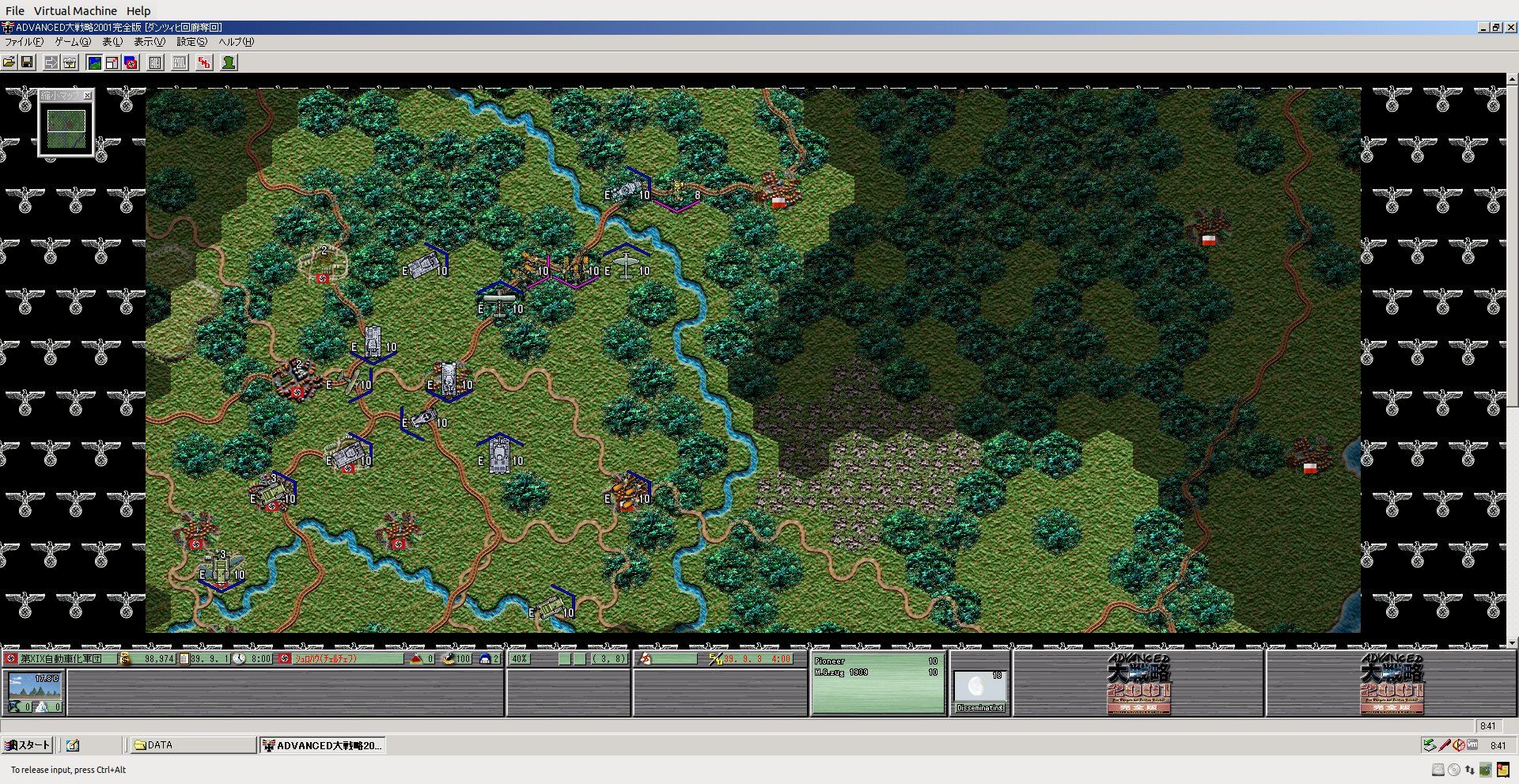
Task: Open the ファイル(F) menu
Action: click(x=25, y=42)
